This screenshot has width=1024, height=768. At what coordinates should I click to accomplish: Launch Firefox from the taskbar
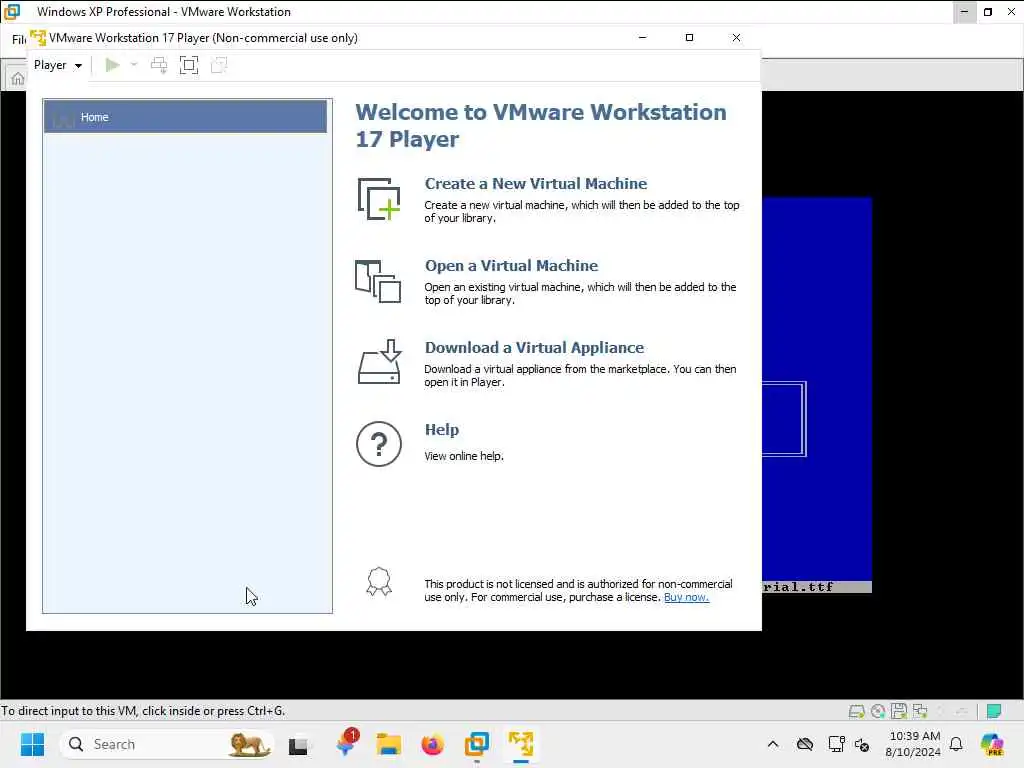pyautogui.click(x=432, y=744)
